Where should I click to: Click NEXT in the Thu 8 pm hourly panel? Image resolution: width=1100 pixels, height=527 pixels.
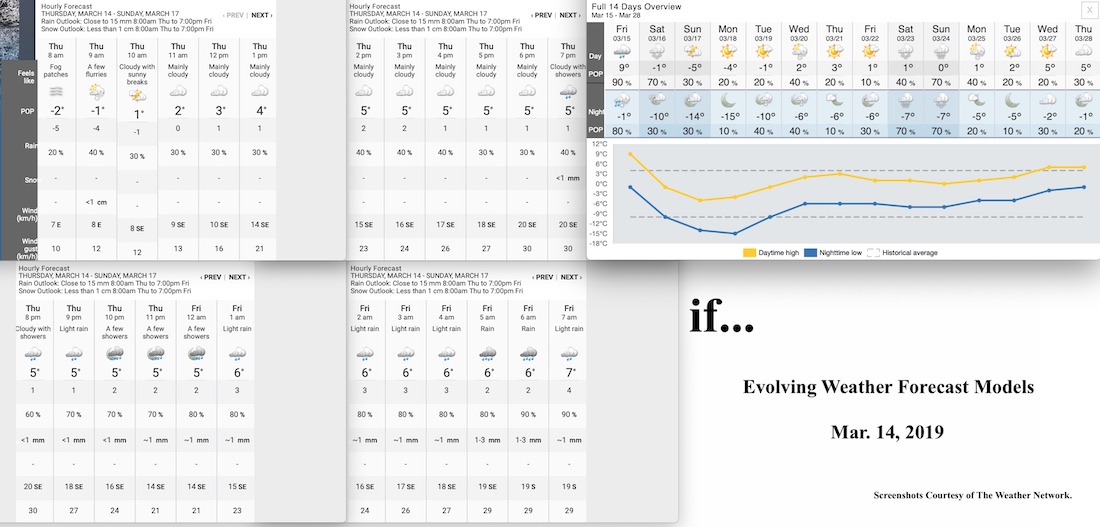(x=239, y=277)
